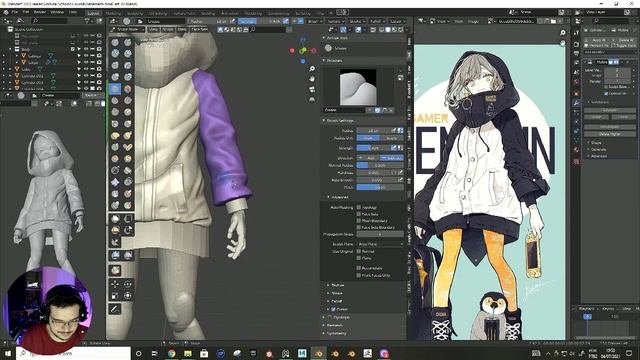Select the Move transform tool
This screenshot has height=360, width=640.
click(115, 284)
